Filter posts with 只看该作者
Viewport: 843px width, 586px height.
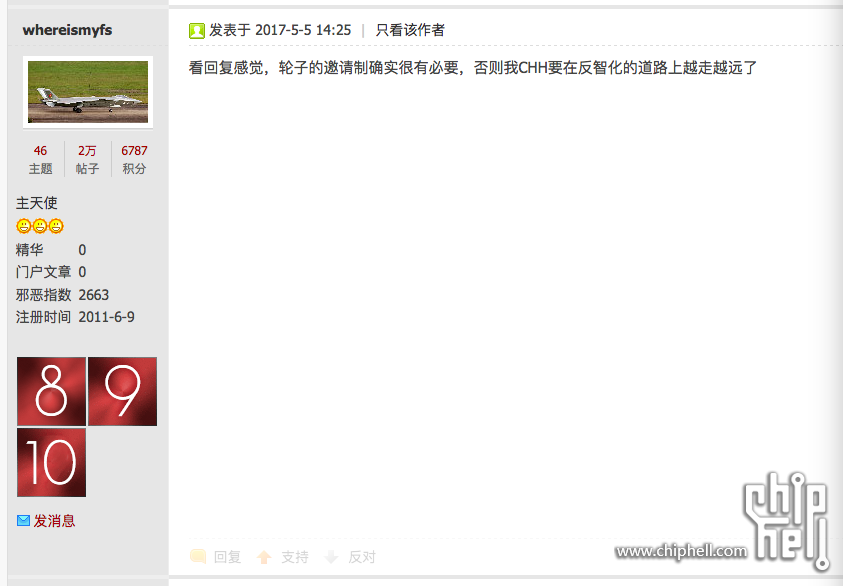pos(410,30)
